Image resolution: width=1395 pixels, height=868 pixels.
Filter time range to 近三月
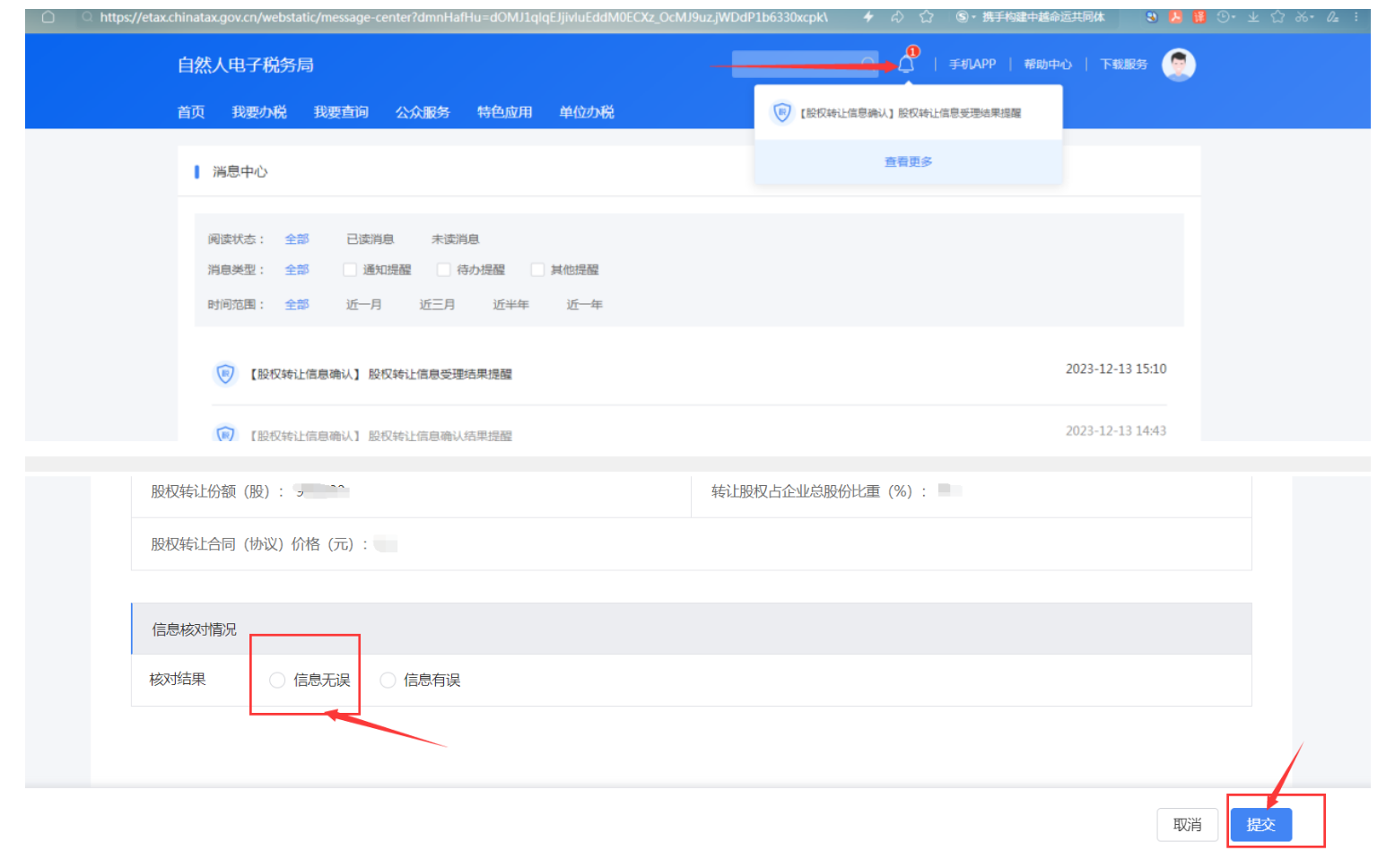click(x=438, y=304)
